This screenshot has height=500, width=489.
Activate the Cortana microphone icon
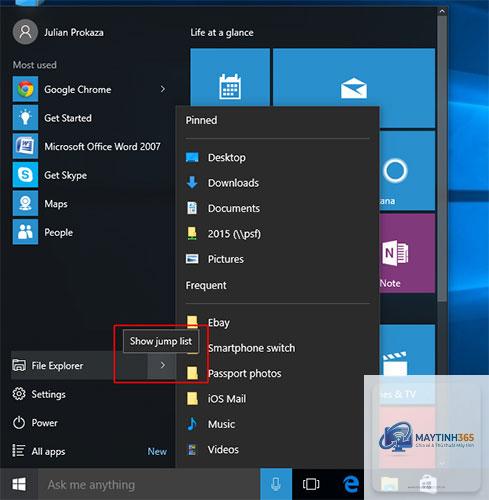coord(276,484)
